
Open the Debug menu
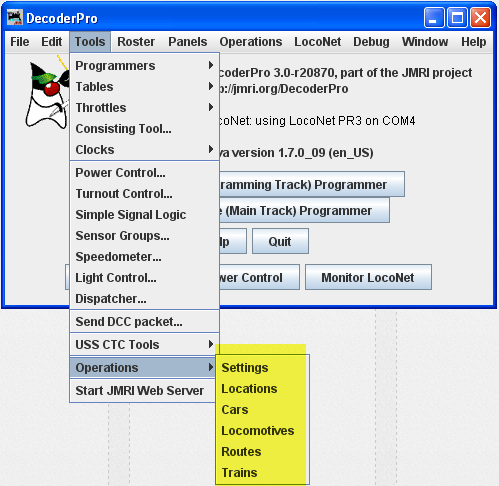click(x=371, y=42)
